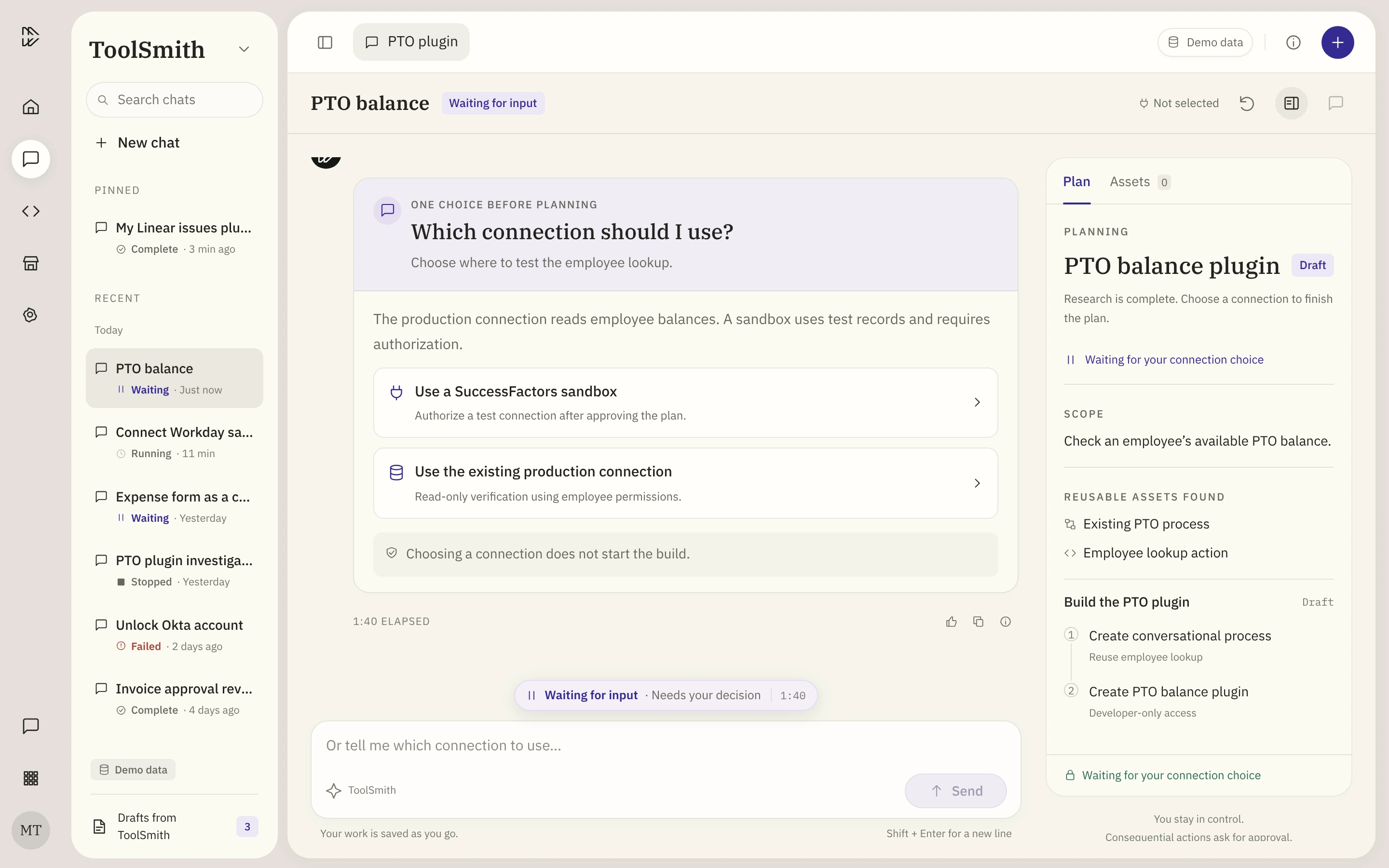
Task: Open the comments icon at top right
Action: coord(1335,103)
